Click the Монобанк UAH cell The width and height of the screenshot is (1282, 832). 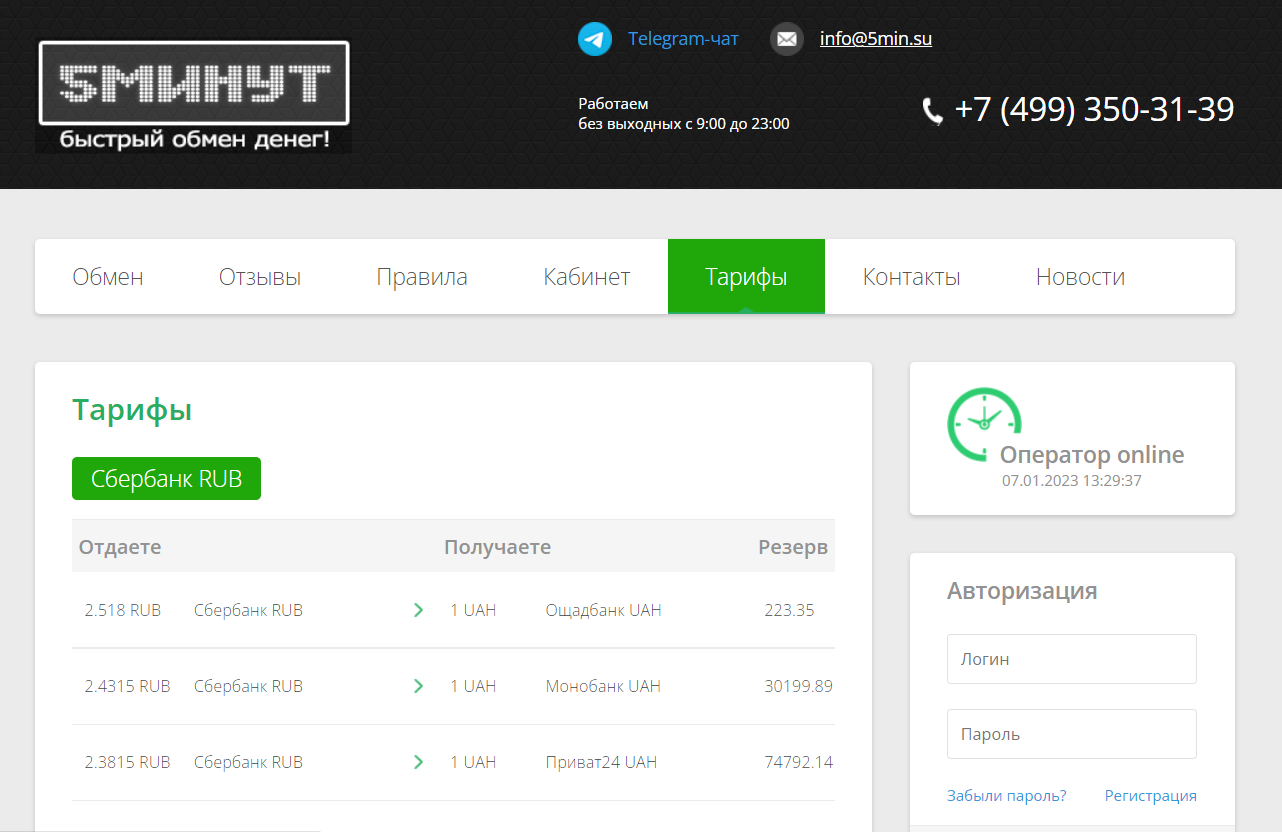[x=603, y=686]
